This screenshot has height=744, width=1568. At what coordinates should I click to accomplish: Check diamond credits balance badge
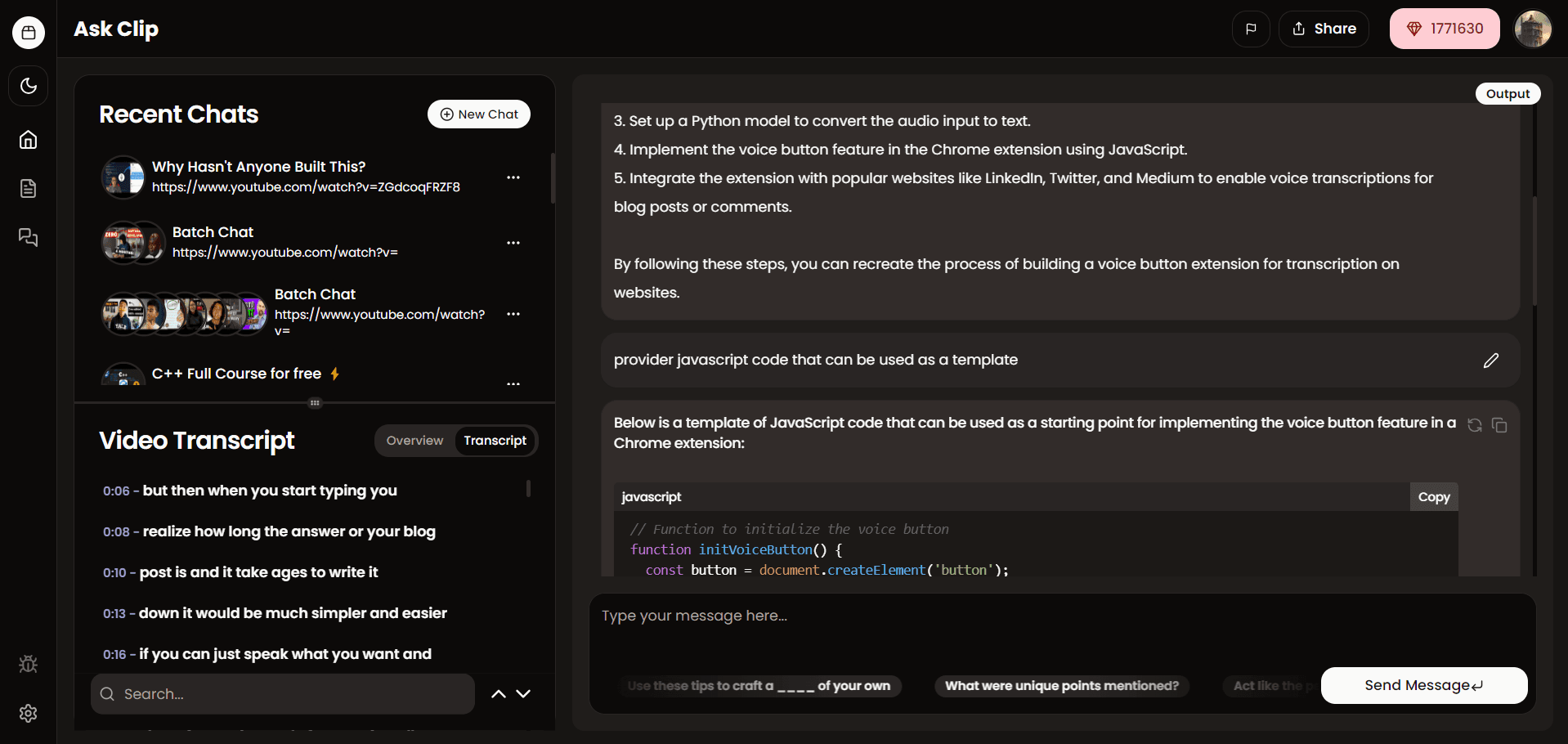pyautogui.click(x=1444, y=28)
